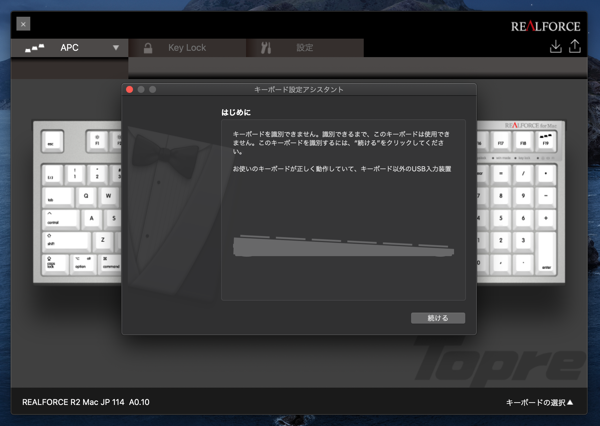
Task: Click the esc key on keyboard image
Action: [x=52, y=141]
